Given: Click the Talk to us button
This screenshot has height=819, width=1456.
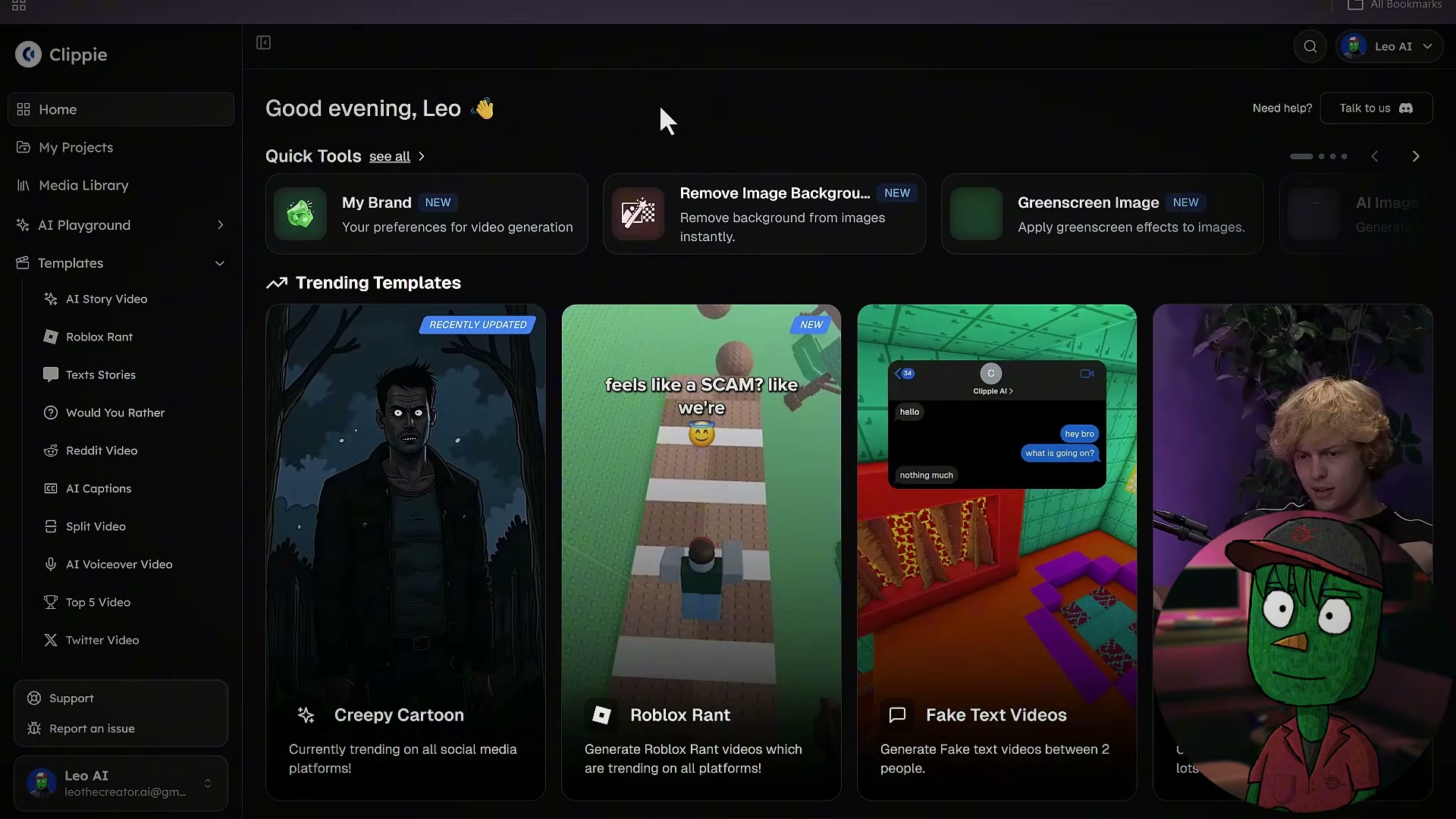Looking at the screenshot, I should (1376, 108).
